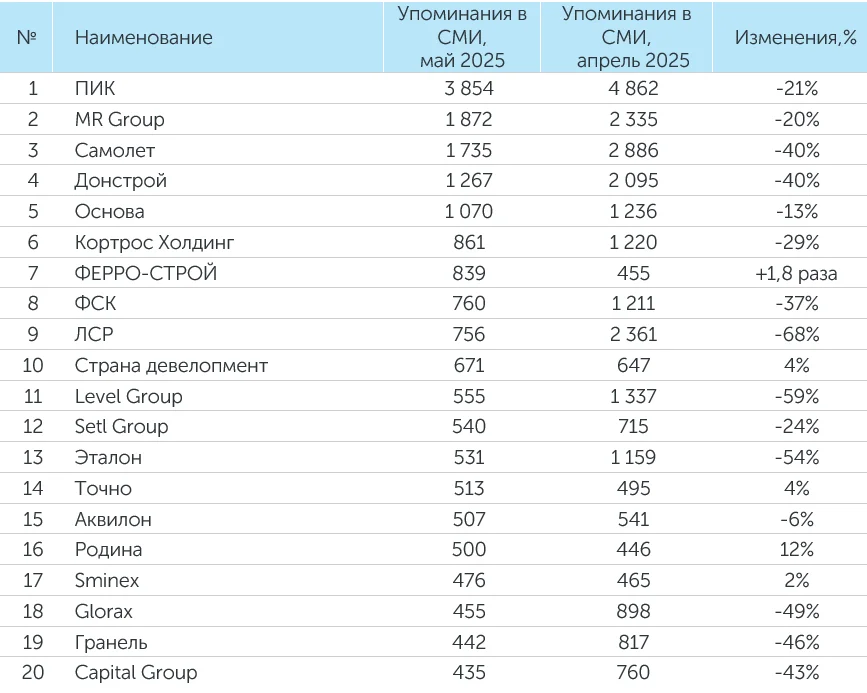Click the 12% change value for Родина
The width and height of the screenshot is (867, 693).
(796, 550)
